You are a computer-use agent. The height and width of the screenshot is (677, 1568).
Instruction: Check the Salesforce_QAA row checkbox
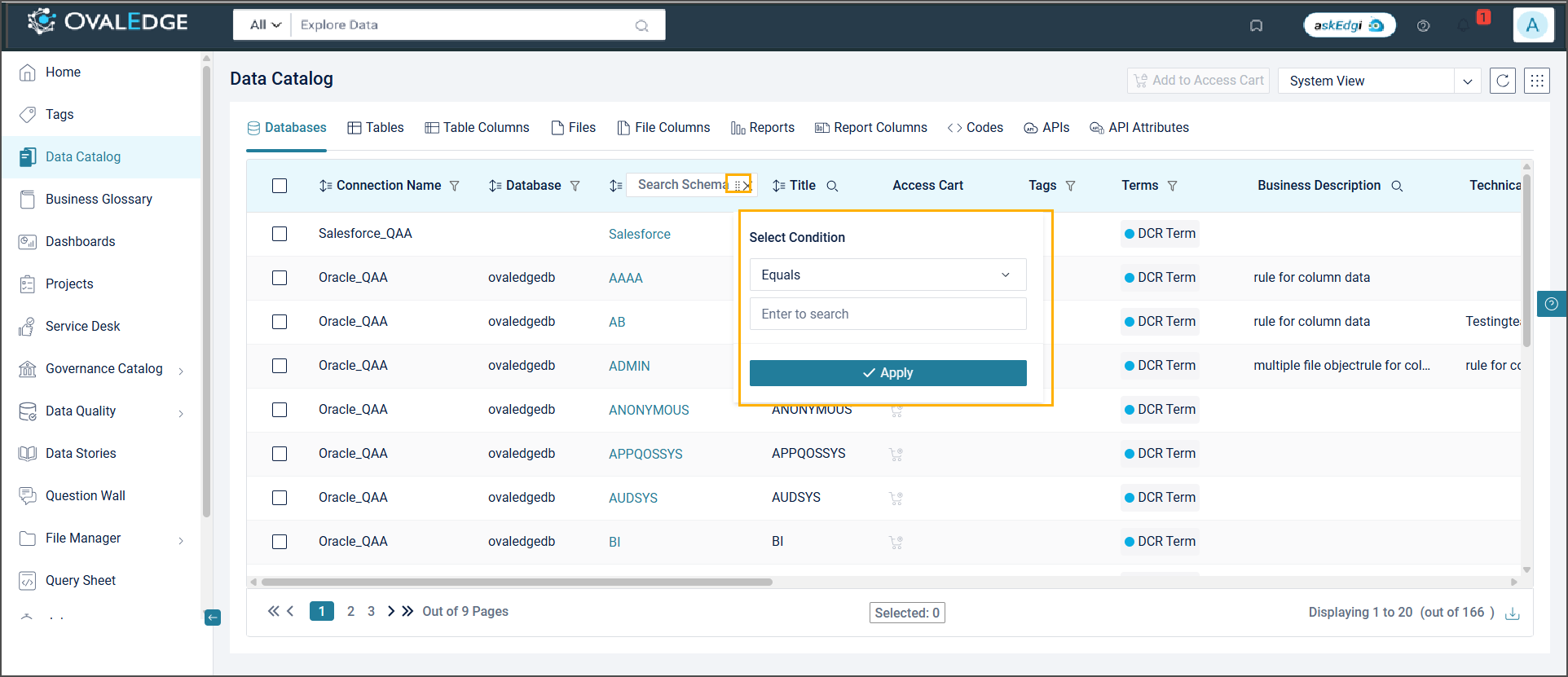point(280,234)
